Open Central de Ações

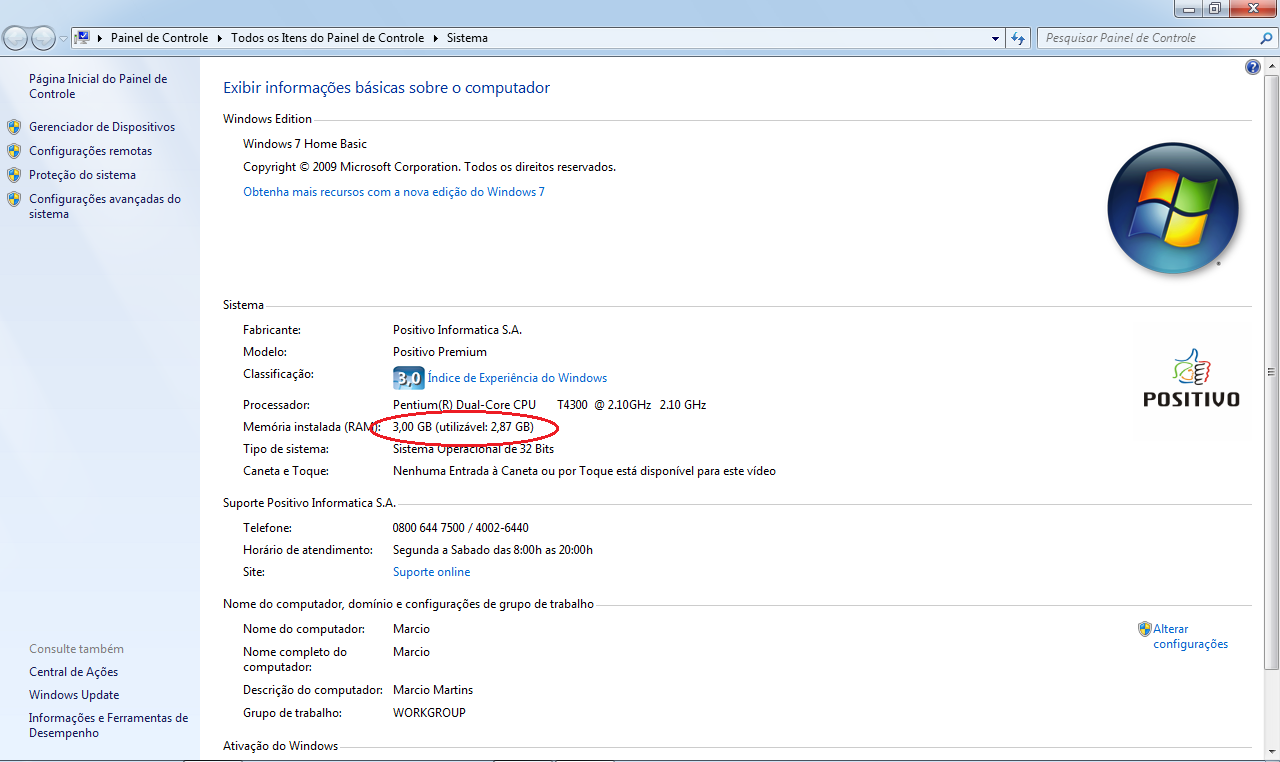click(73, 672)
